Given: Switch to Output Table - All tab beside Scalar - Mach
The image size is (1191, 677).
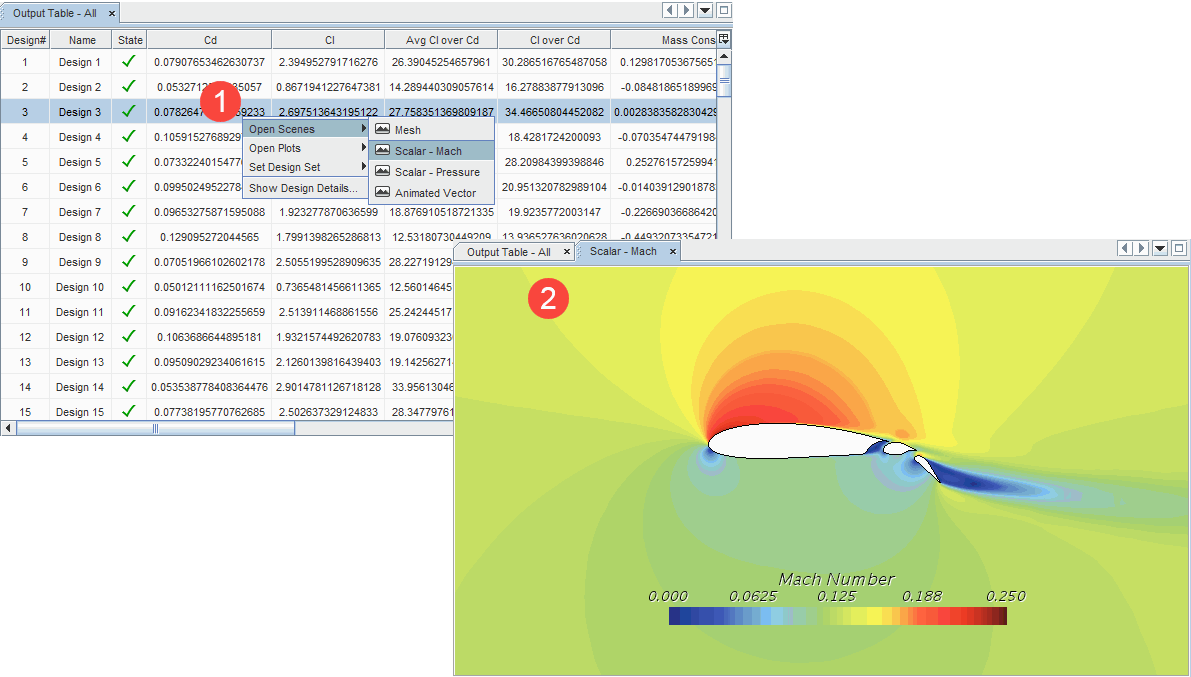Looking at the screenshot, I should (508, 252).
